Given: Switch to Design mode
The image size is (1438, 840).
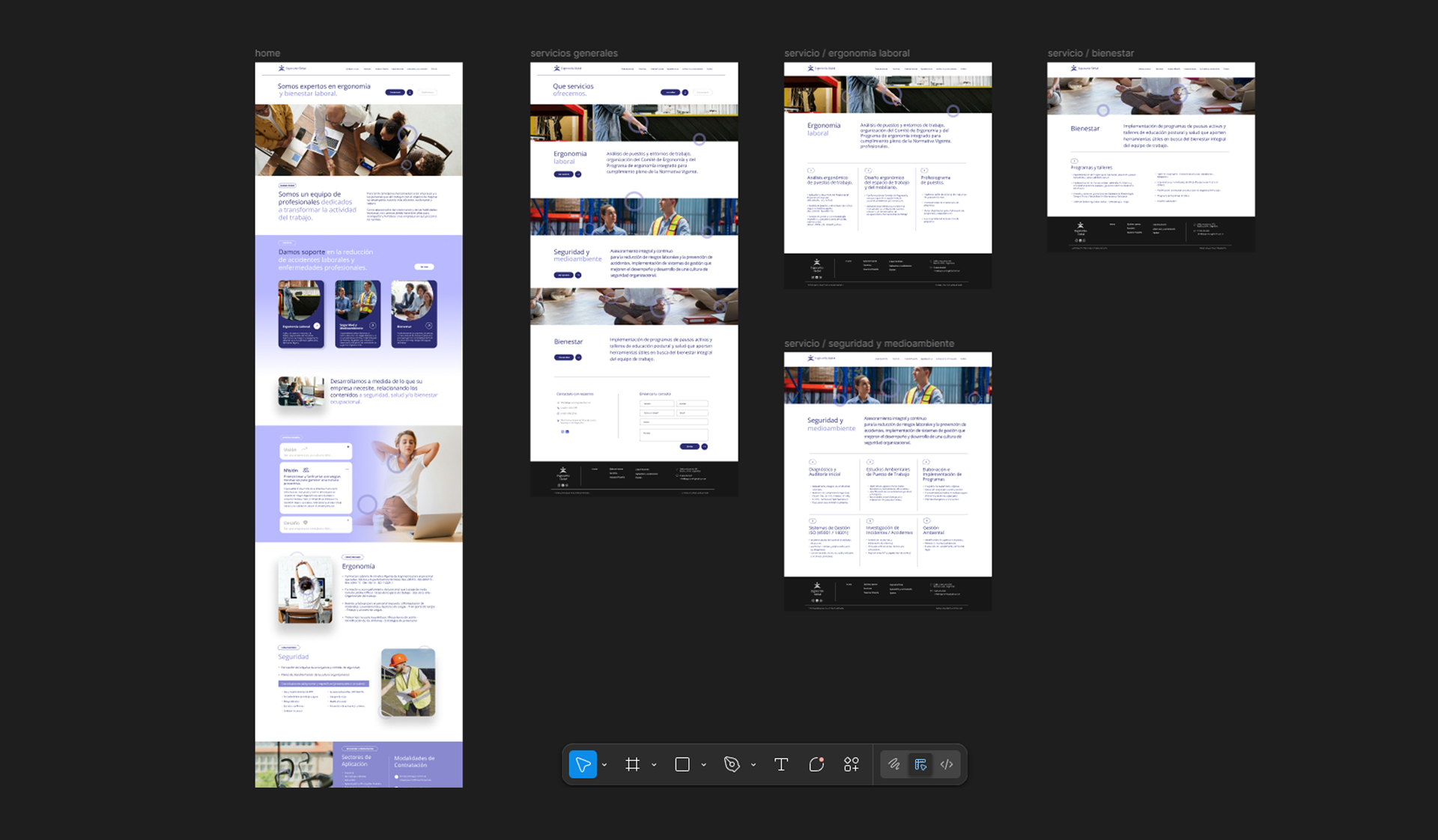Looking at the screenshot, I should 920,764.
